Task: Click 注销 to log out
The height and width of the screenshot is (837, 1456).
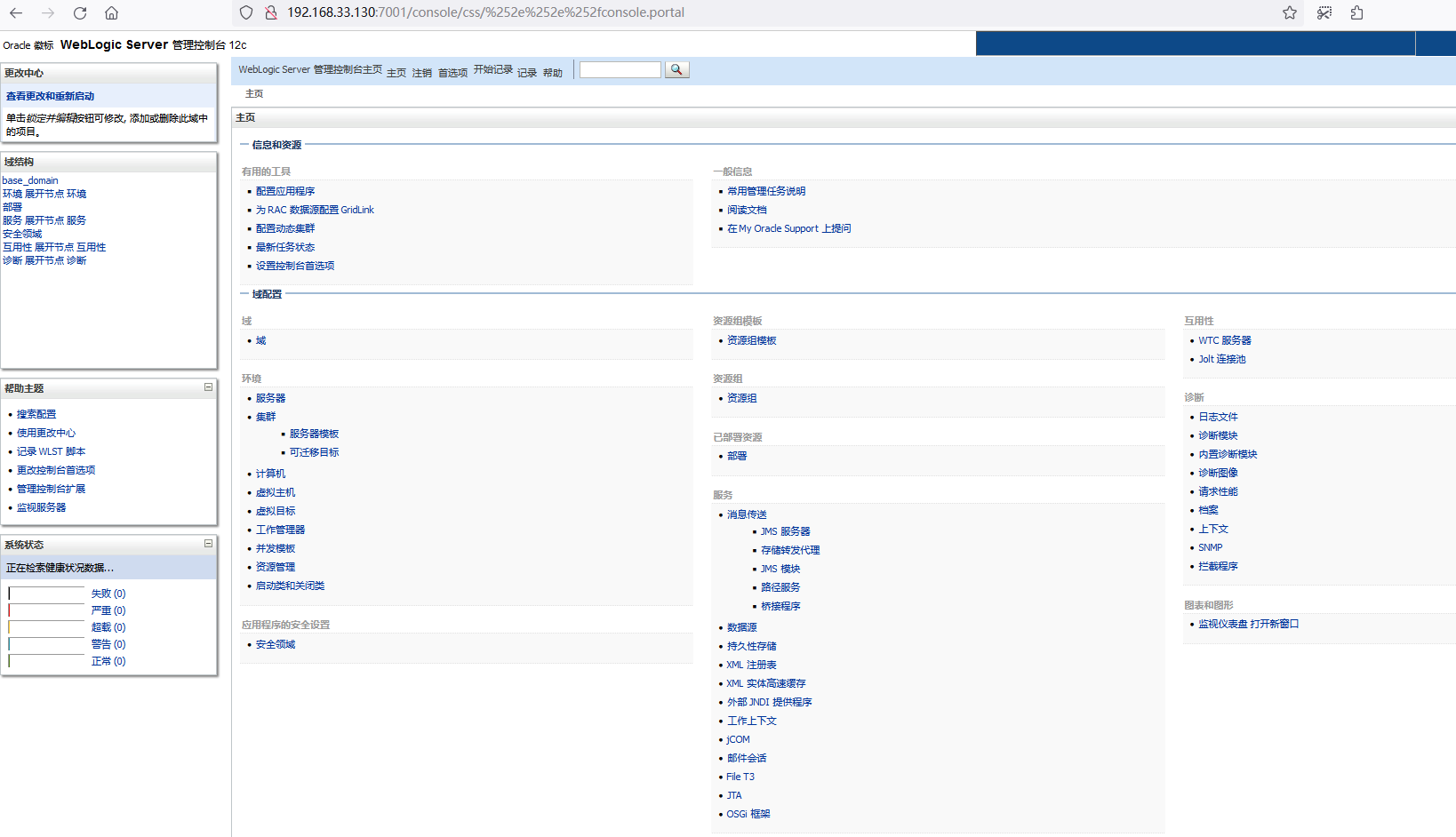Action: pyautogui.click(x=422, y=73)
